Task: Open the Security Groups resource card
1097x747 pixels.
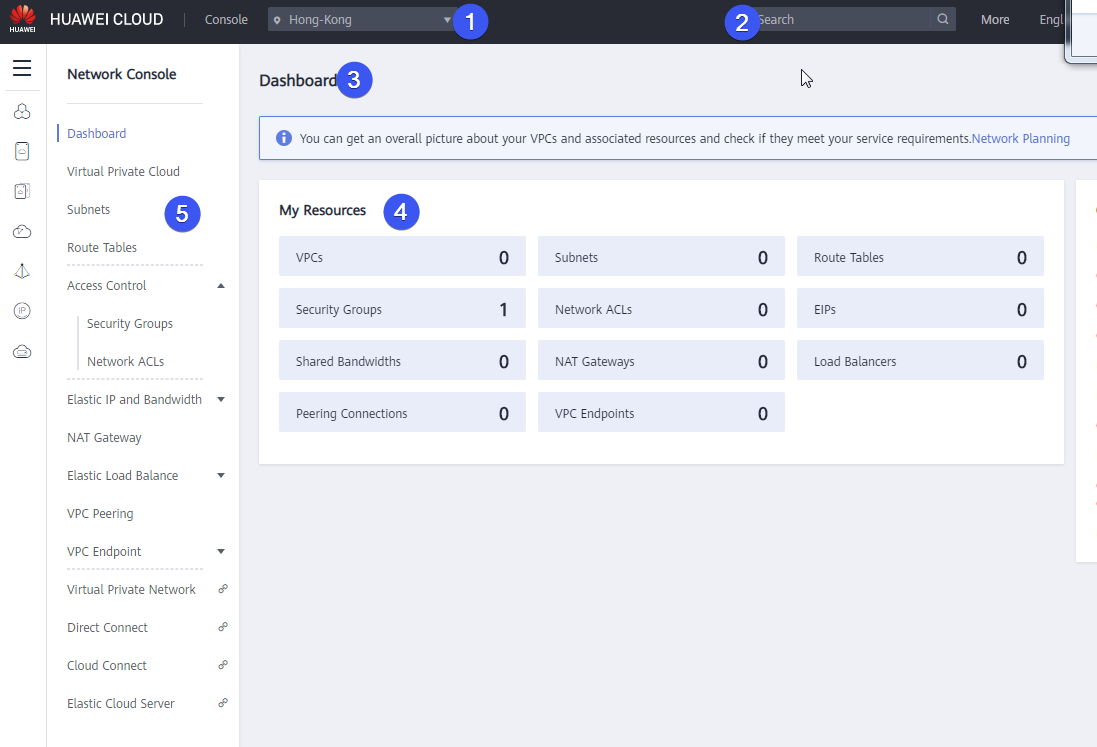Action: pos(402,308)
